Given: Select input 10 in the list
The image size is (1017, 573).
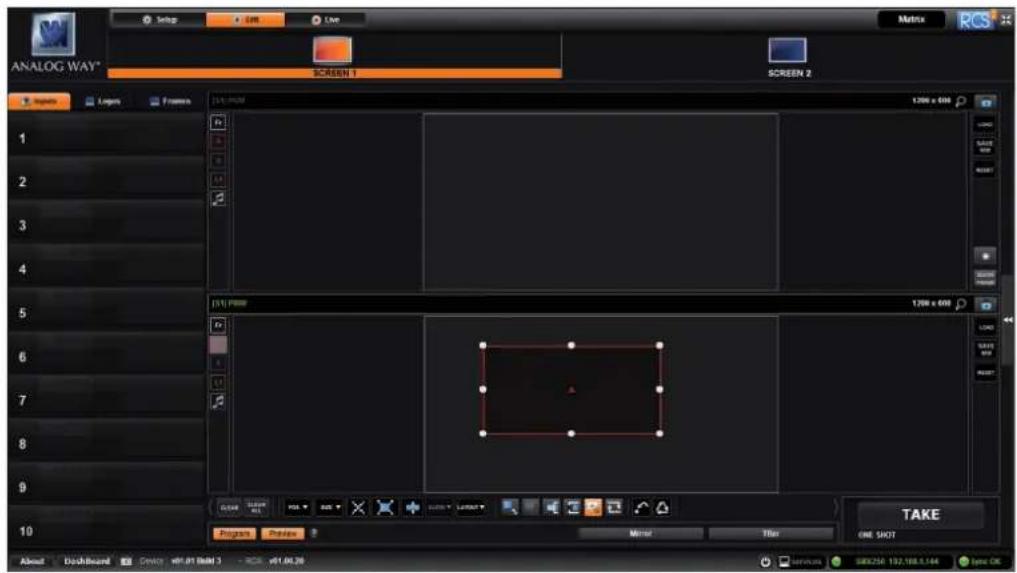Looking at the screenshot, I should [x=107, y=531].
